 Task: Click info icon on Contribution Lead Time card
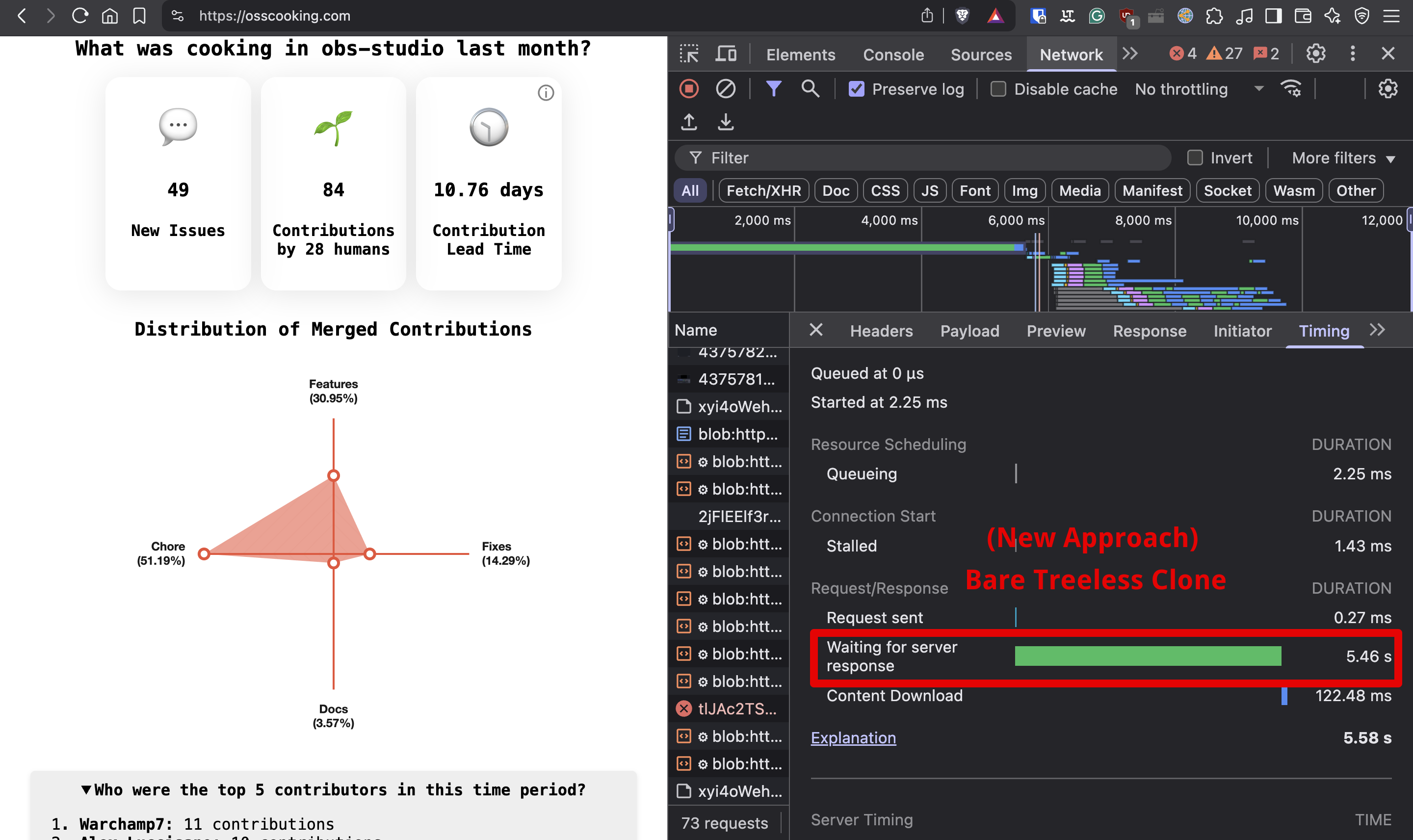546,93
